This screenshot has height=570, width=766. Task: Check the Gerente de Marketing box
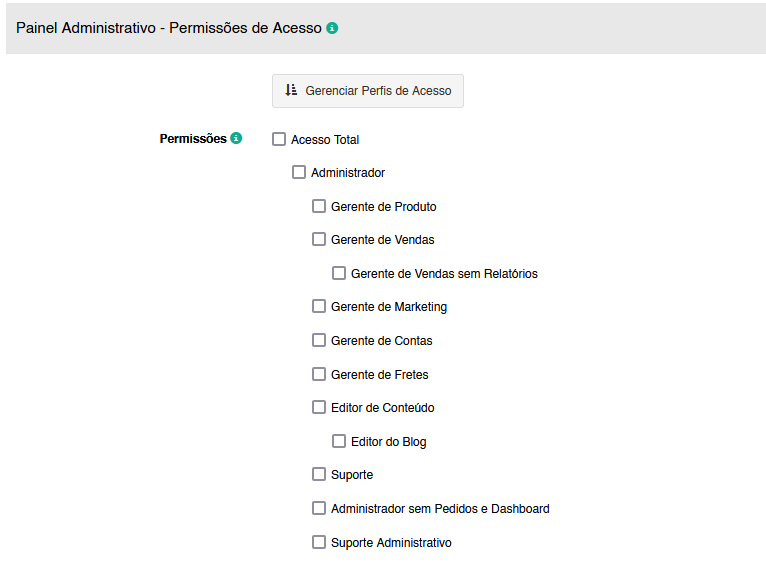point(319,306)
